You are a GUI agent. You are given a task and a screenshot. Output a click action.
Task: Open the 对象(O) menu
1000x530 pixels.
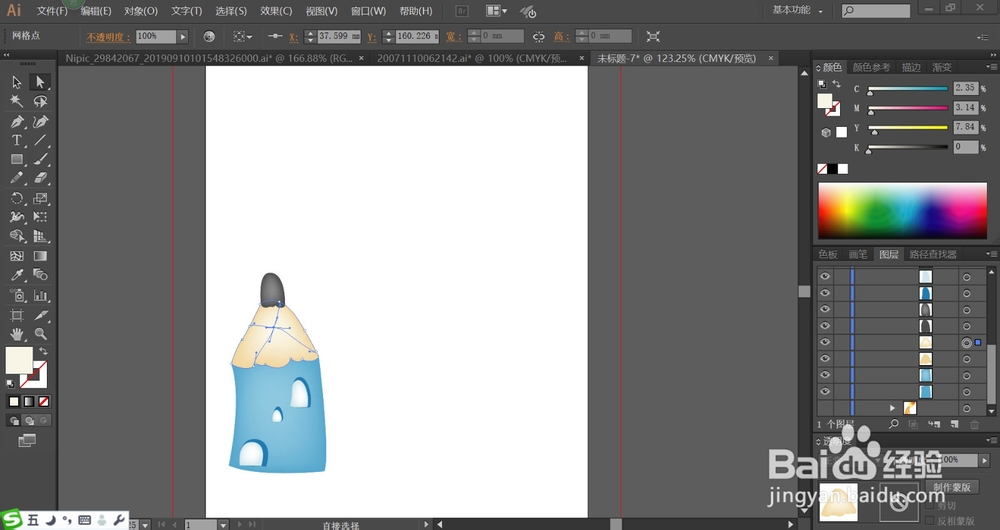[x=141, y=11]
